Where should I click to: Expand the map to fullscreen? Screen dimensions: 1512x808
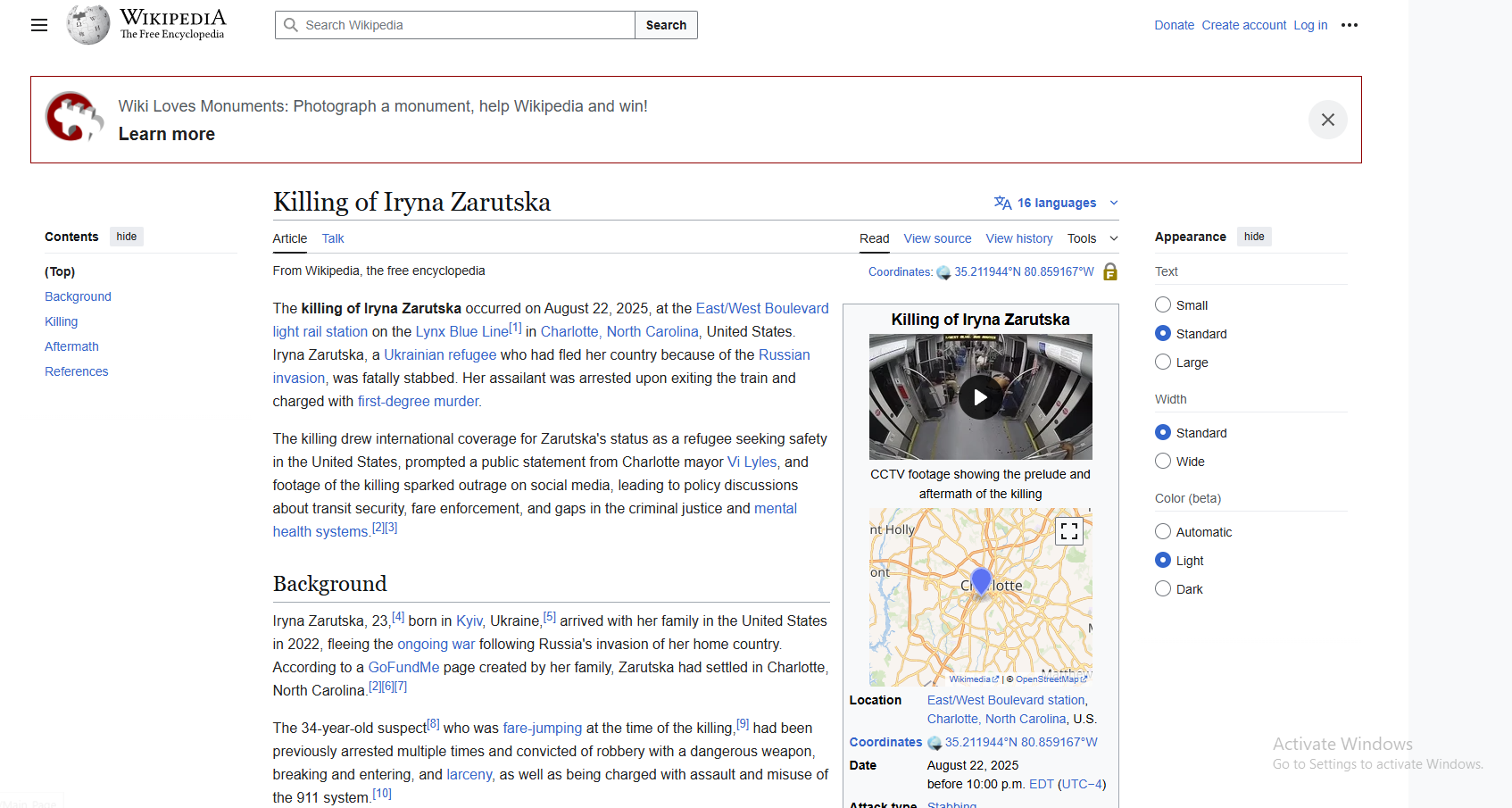(x=1069, y=531)
